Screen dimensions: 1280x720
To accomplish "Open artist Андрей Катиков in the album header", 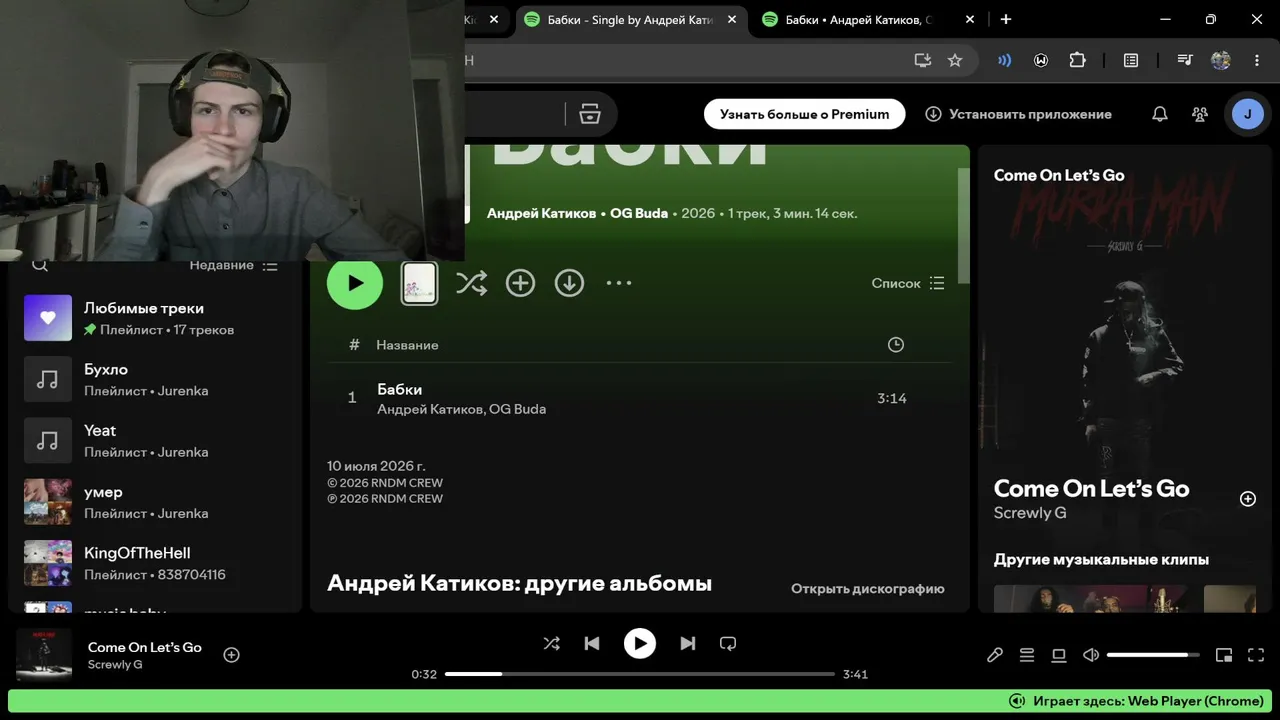I will pos(541,213).
